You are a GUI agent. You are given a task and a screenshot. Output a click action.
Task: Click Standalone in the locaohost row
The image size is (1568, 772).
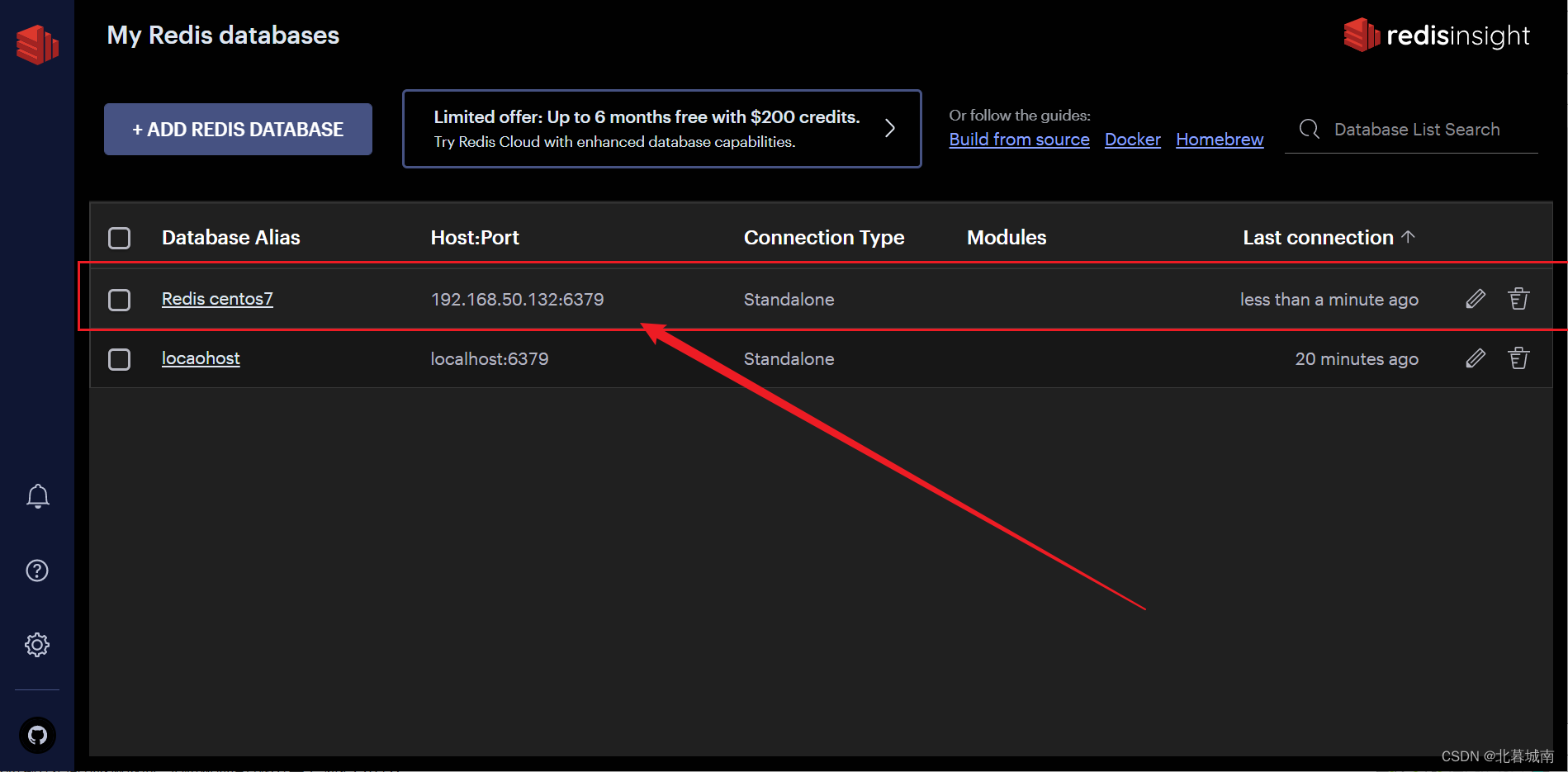(x=789, y=359)
